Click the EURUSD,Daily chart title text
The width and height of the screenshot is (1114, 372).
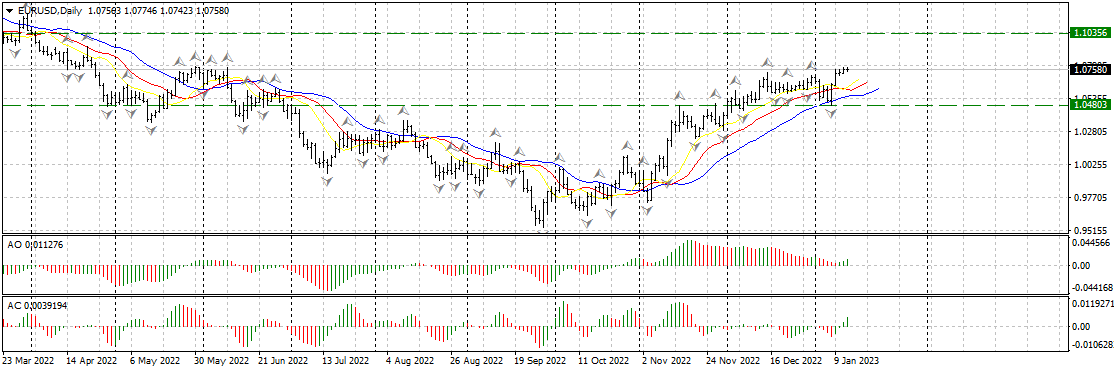tap(49, 11)
